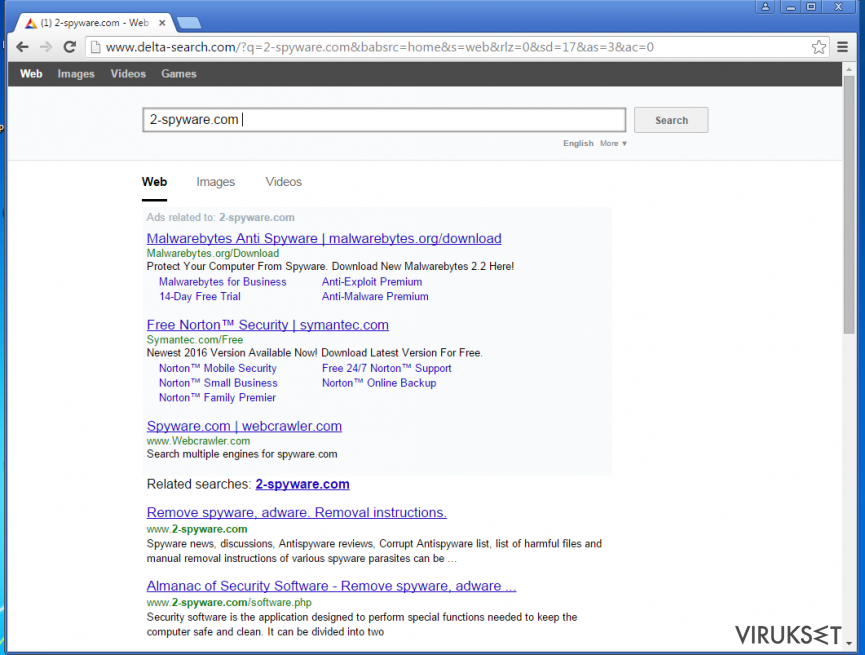Click the related search 2-spyware.com link
The image size is (865, 655).
(x=302, y=484)
